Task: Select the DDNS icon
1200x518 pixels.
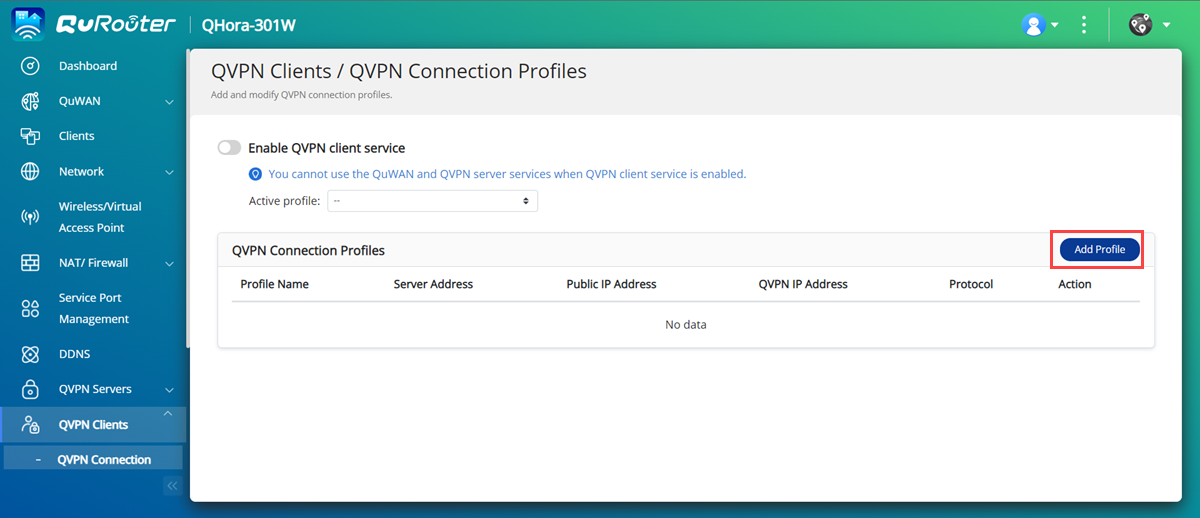Action: (30, 354)
